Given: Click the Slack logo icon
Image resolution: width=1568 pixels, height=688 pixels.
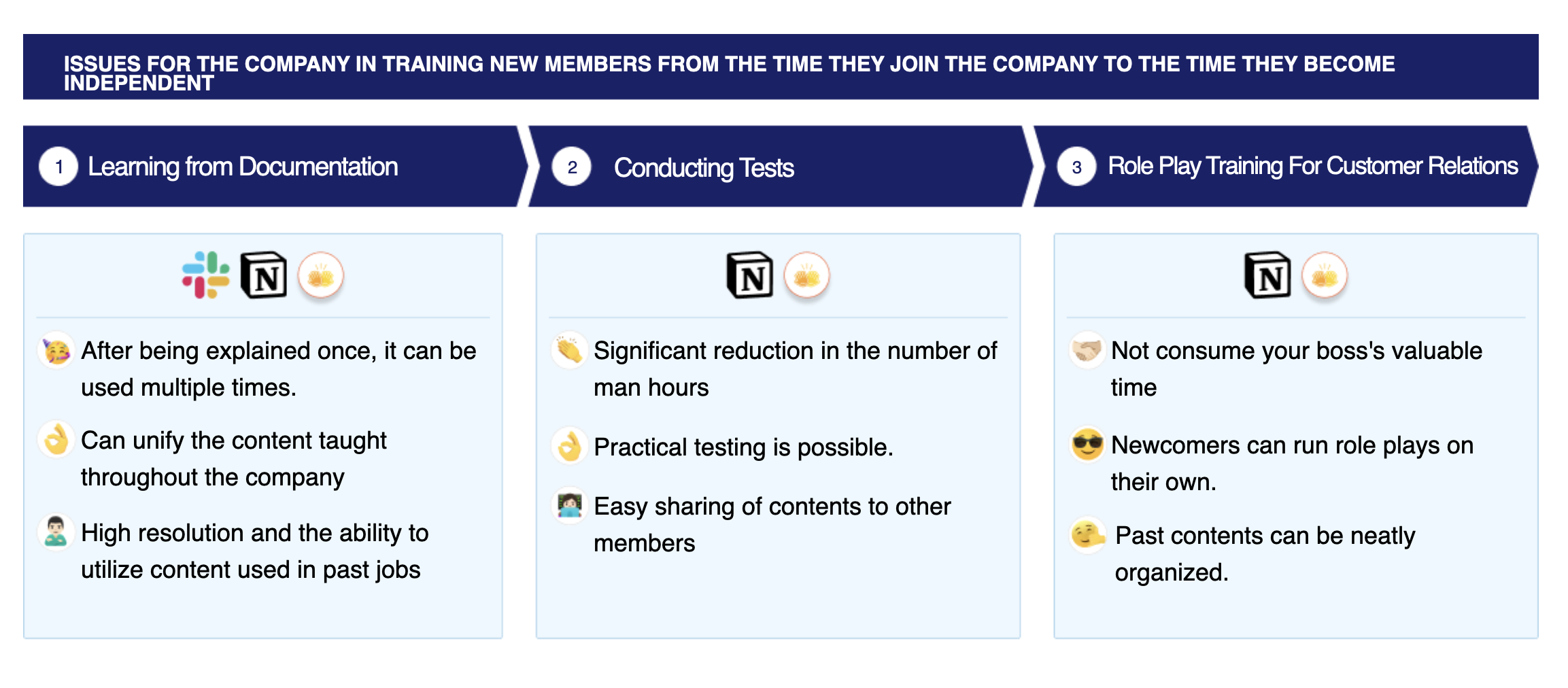Looking at the screenshot, I should [x=205, y=275].
